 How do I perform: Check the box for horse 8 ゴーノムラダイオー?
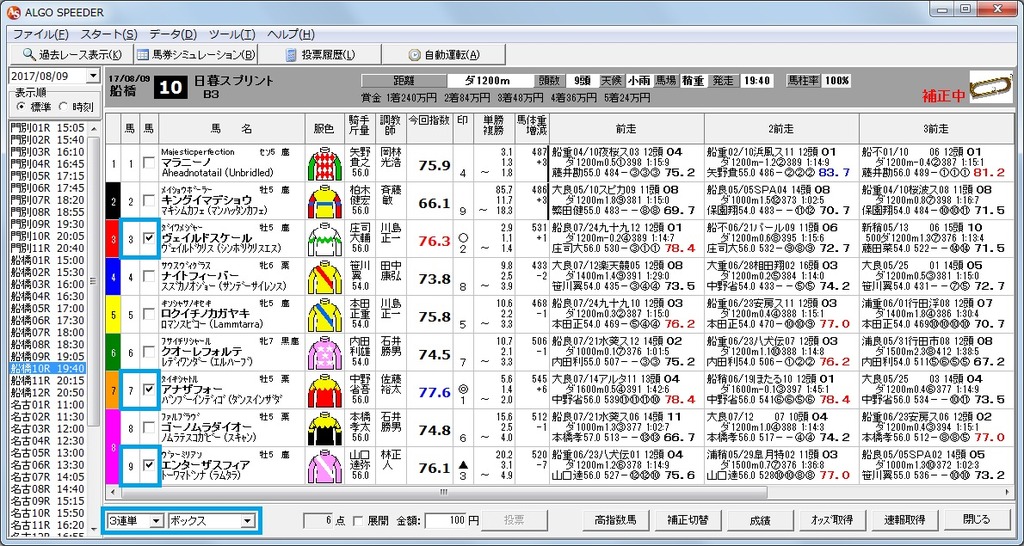(x=149, y=428)
